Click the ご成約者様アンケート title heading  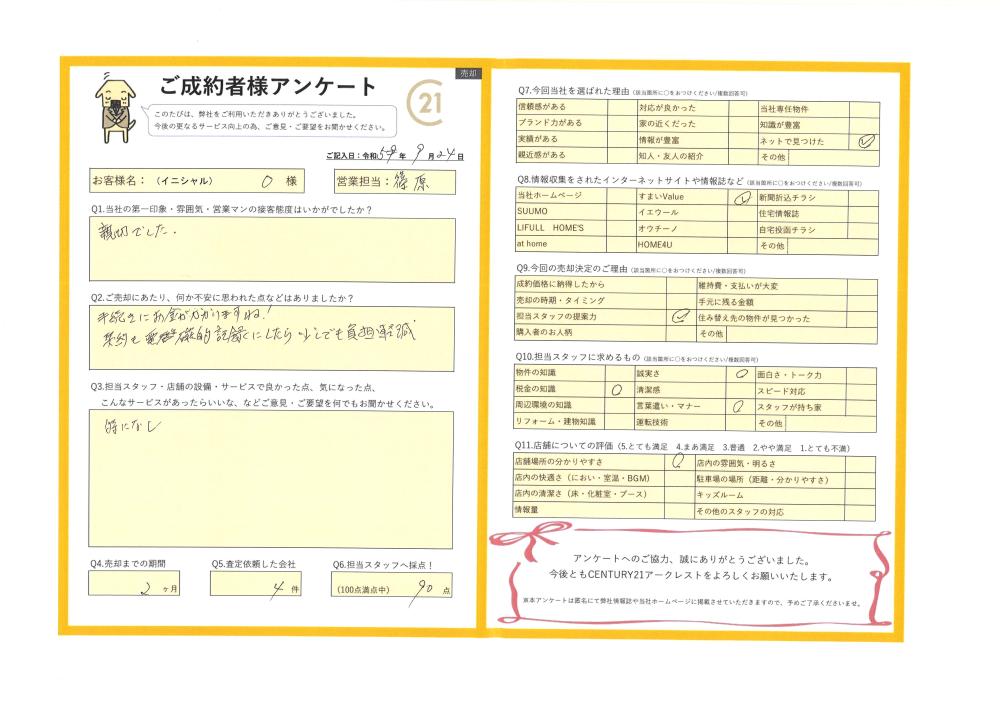coord(268,85)
